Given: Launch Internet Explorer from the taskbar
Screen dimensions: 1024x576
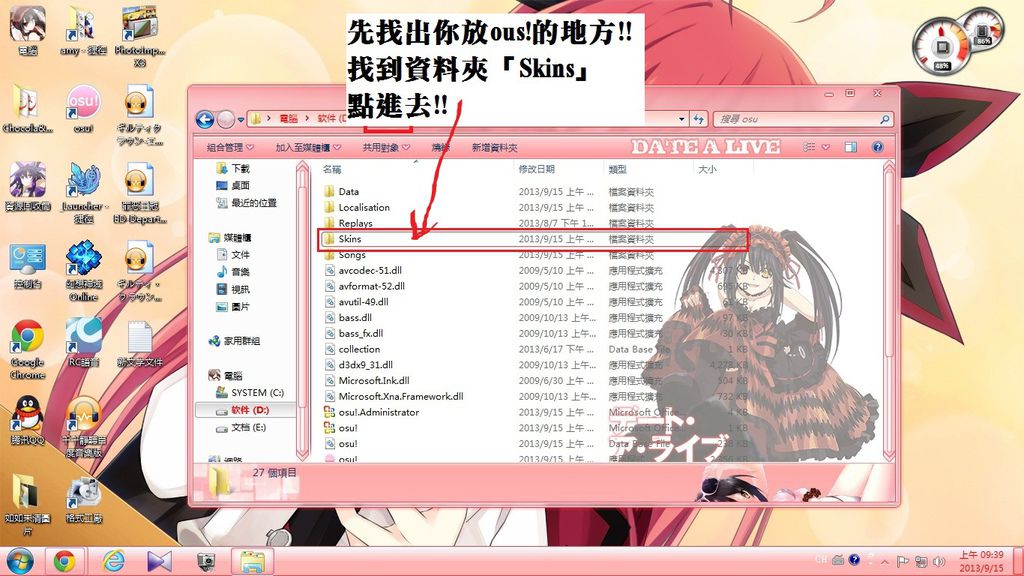Looking at the screenshot, I should (x=113, y=561).
